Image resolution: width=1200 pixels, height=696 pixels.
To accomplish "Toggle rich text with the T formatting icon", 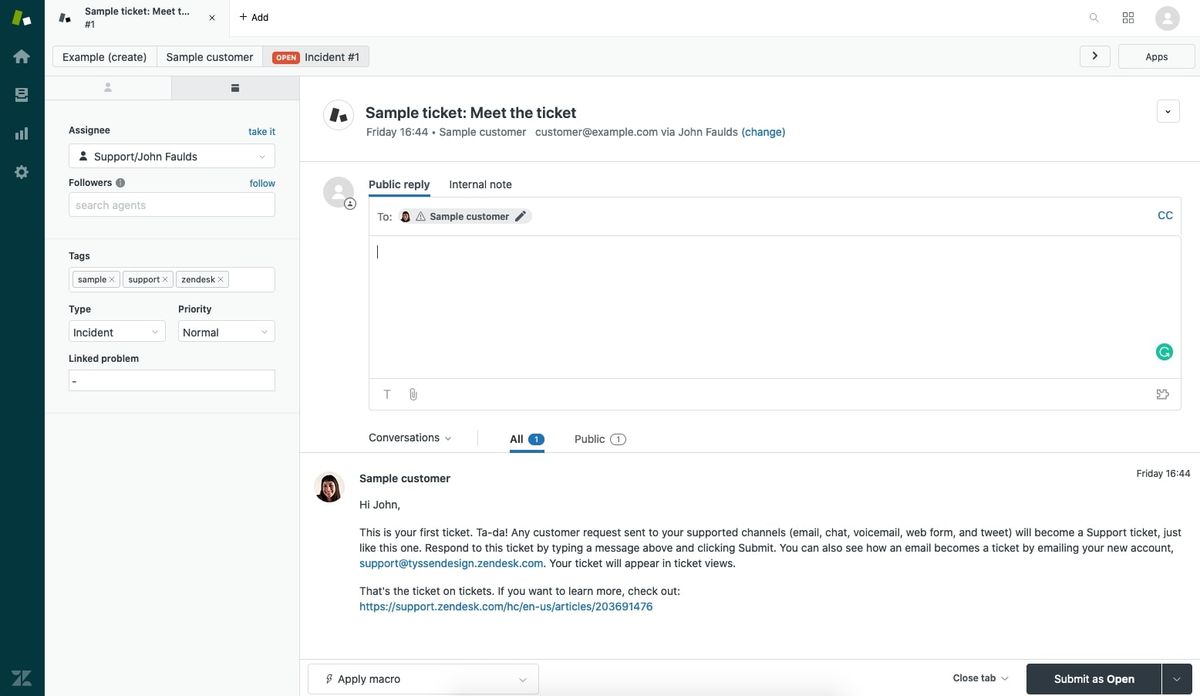I will pyautogui.click(x=387, y=394).
